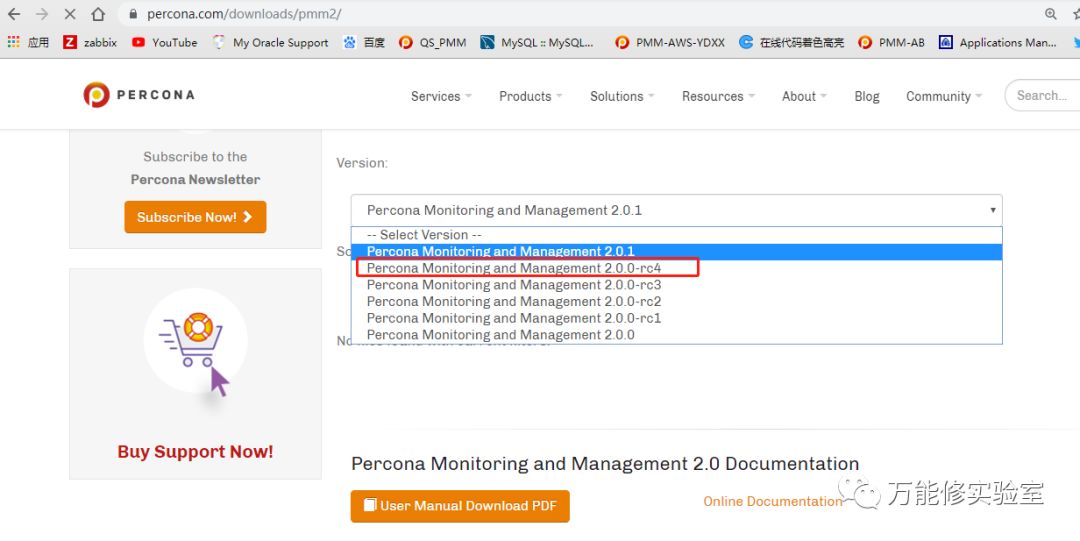Image resolution: width=1080 pixels, height=541 pixels.
Task: Click the Version: label
Action: click(362, 163)
